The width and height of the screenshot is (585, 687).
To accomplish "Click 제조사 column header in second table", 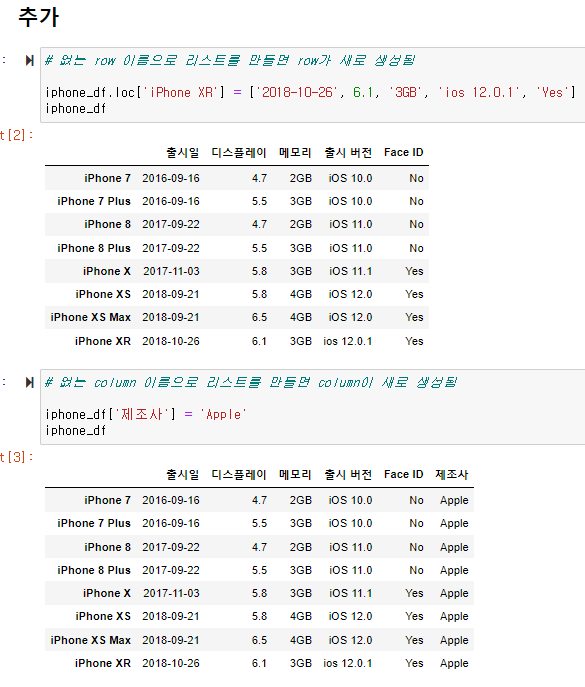I will (452, 475).
